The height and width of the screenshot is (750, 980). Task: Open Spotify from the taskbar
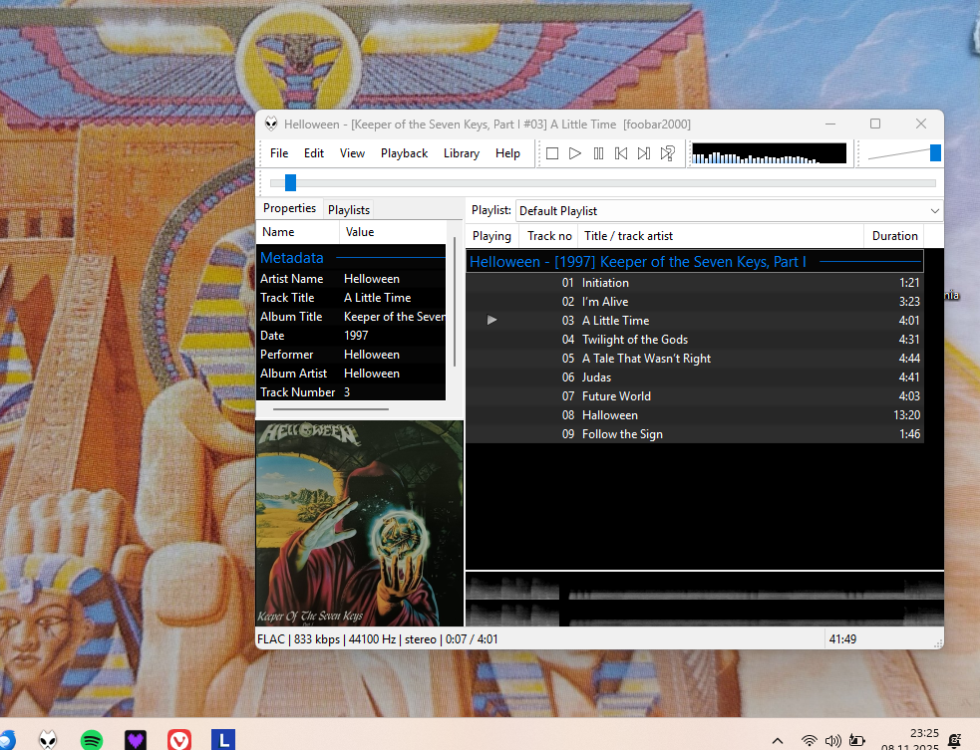[92, 740]
